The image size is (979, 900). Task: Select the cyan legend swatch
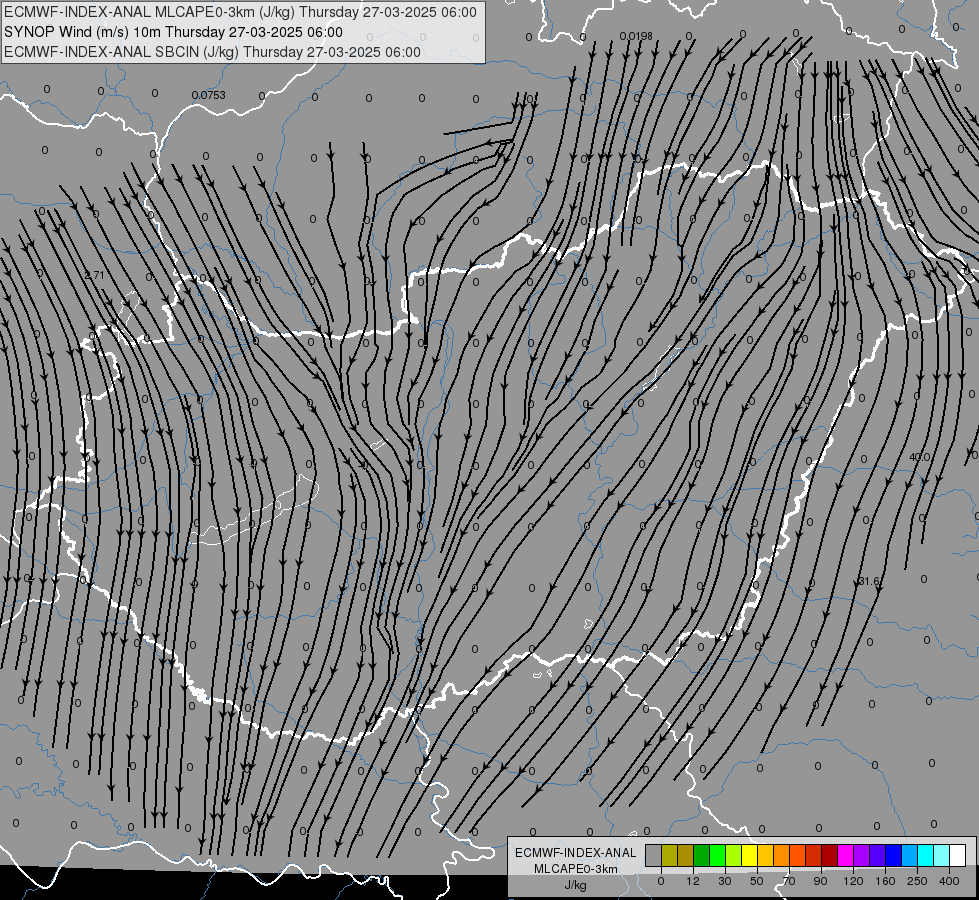click(926, 855)
